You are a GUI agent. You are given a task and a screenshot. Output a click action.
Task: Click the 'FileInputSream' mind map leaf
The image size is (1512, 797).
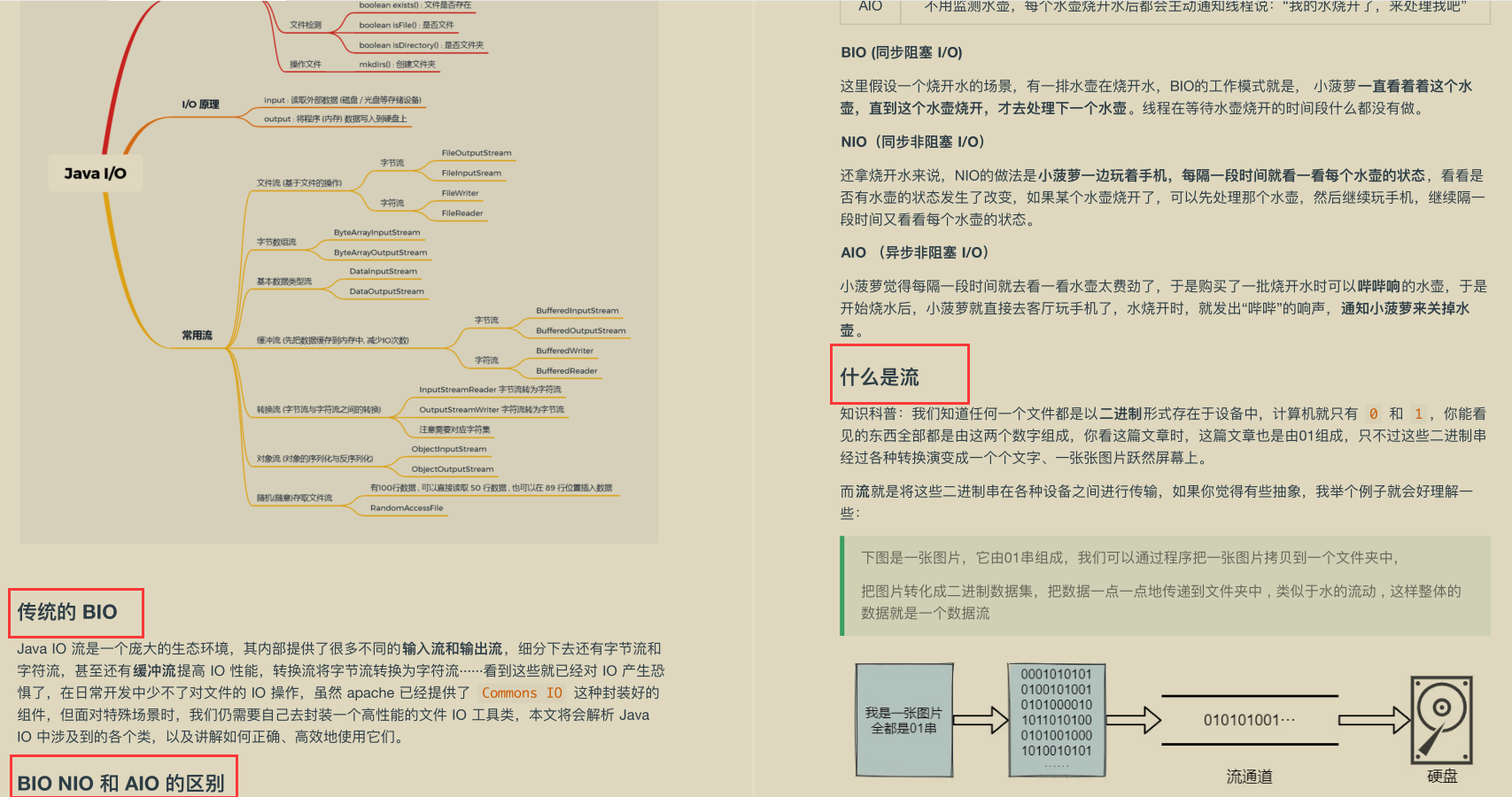471,174
